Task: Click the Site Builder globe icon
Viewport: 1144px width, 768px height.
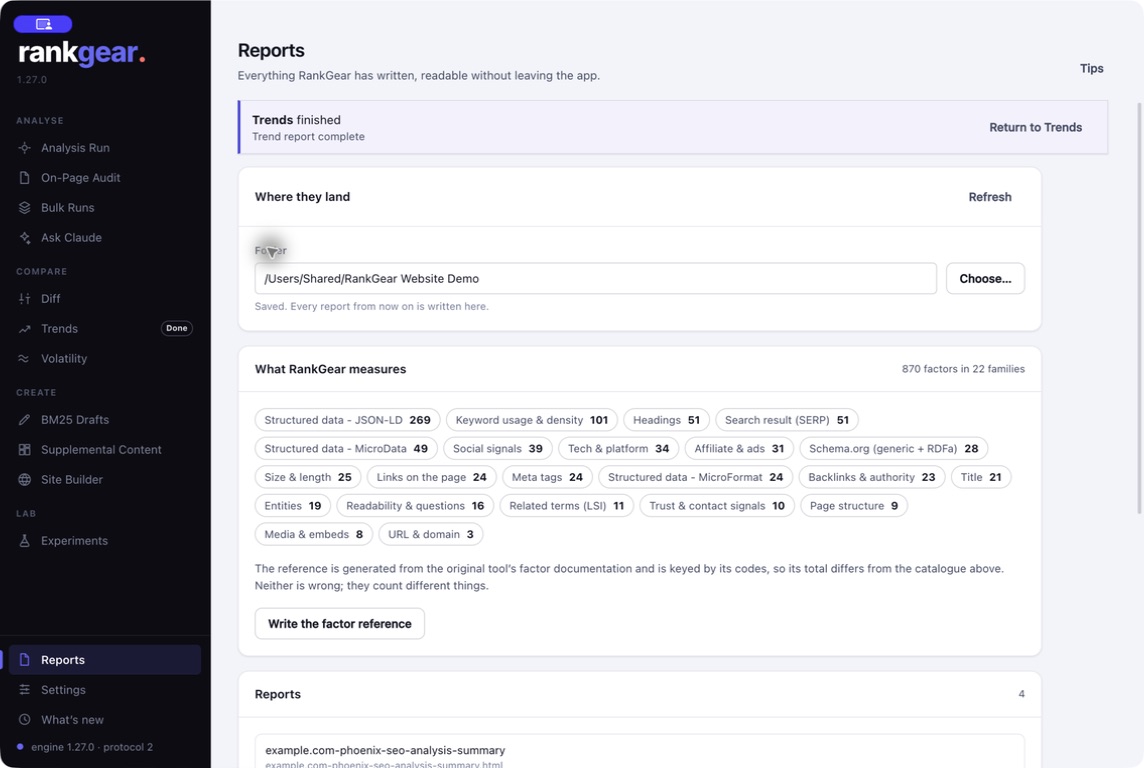Action: tap(25, 479)
